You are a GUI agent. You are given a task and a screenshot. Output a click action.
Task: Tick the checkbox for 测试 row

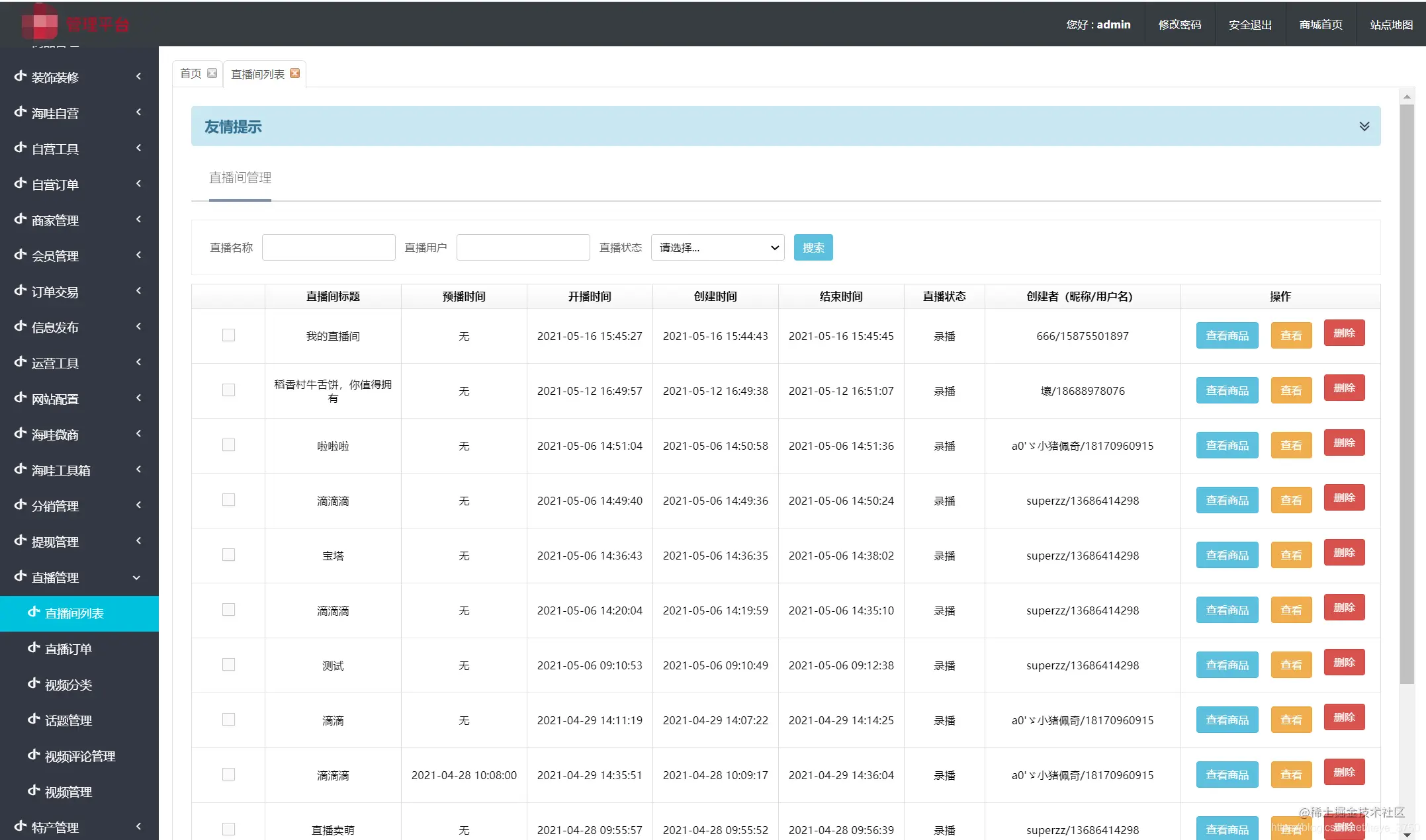(228, 665)
